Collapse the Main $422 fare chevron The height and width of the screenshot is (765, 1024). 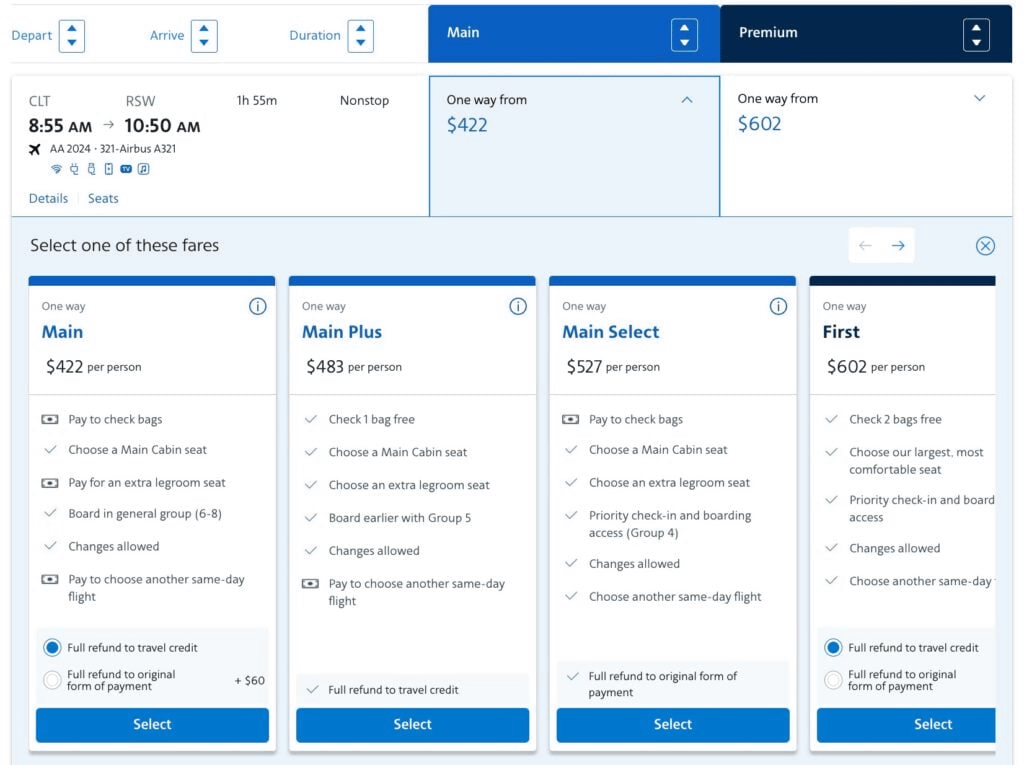tap(687, 100)
